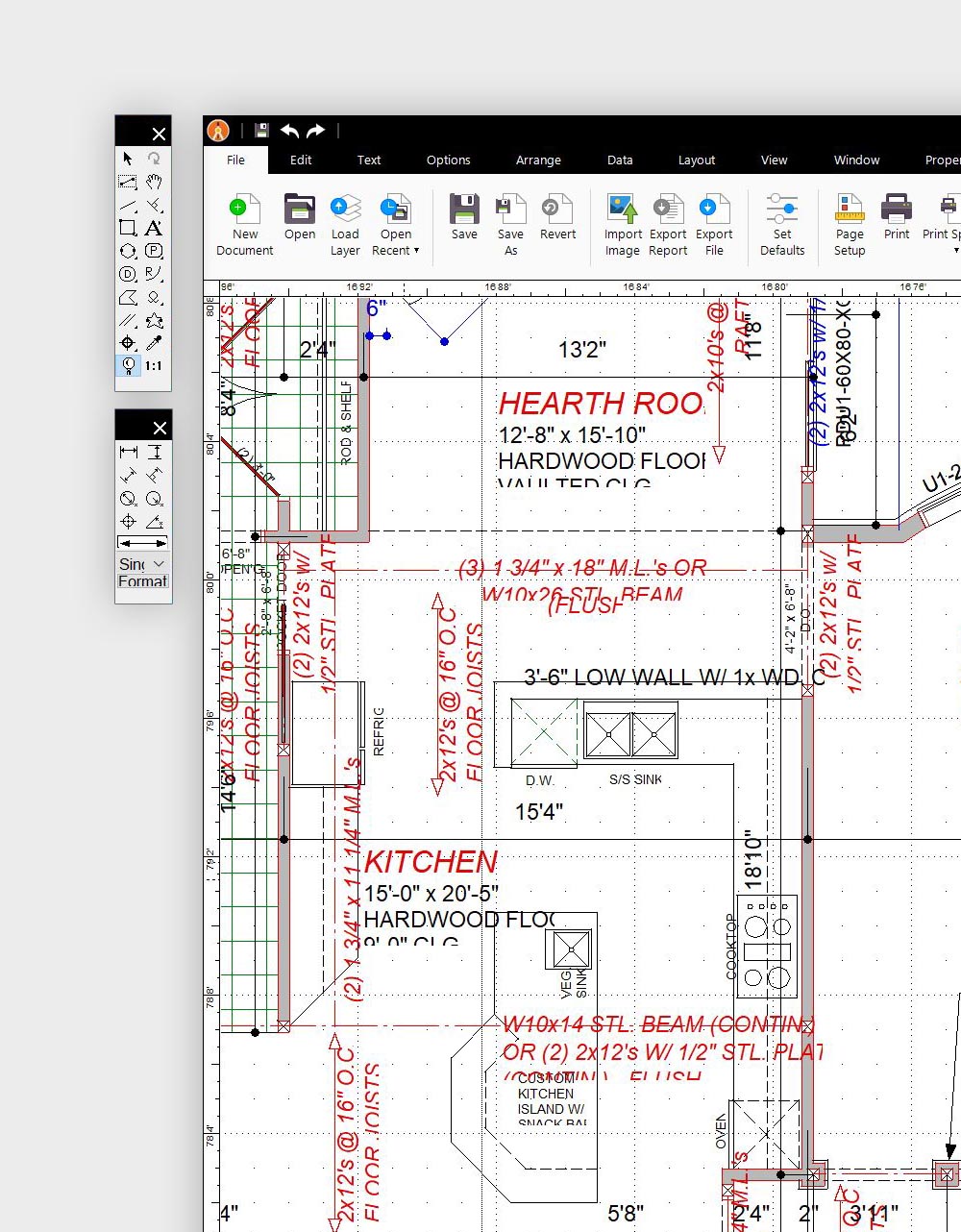The height and width of the screenshot is (1232, 961).
Task: Choose the Circle drawing tool
Action: [x=128, y=251]
